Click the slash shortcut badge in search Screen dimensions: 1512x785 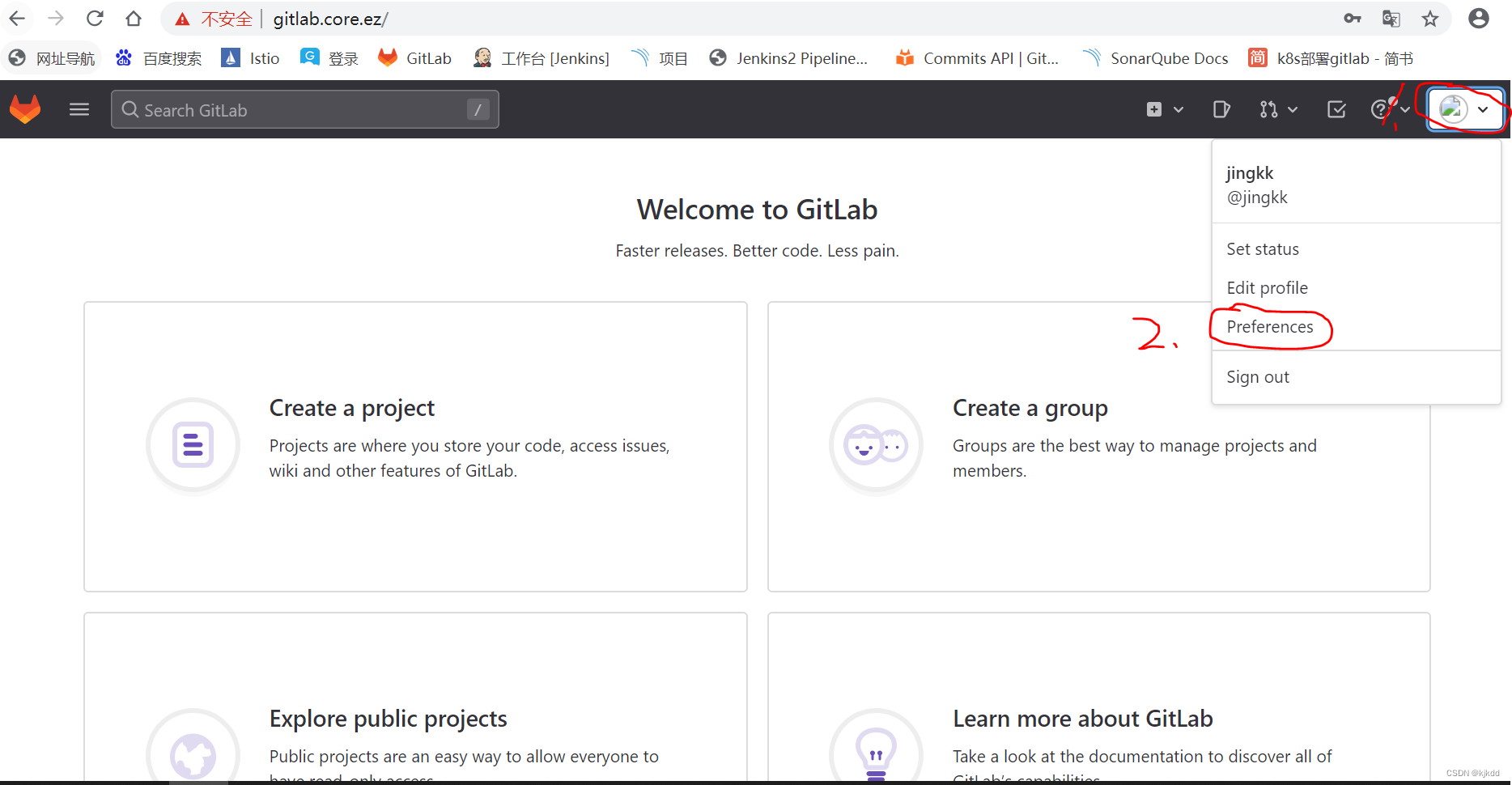[x=478, y=109]
